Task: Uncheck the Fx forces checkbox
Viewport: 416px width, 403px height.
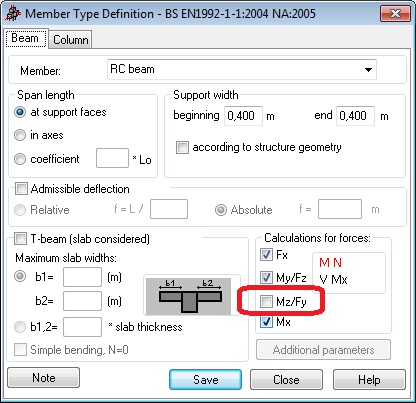Action: click(x=266, y=255)
